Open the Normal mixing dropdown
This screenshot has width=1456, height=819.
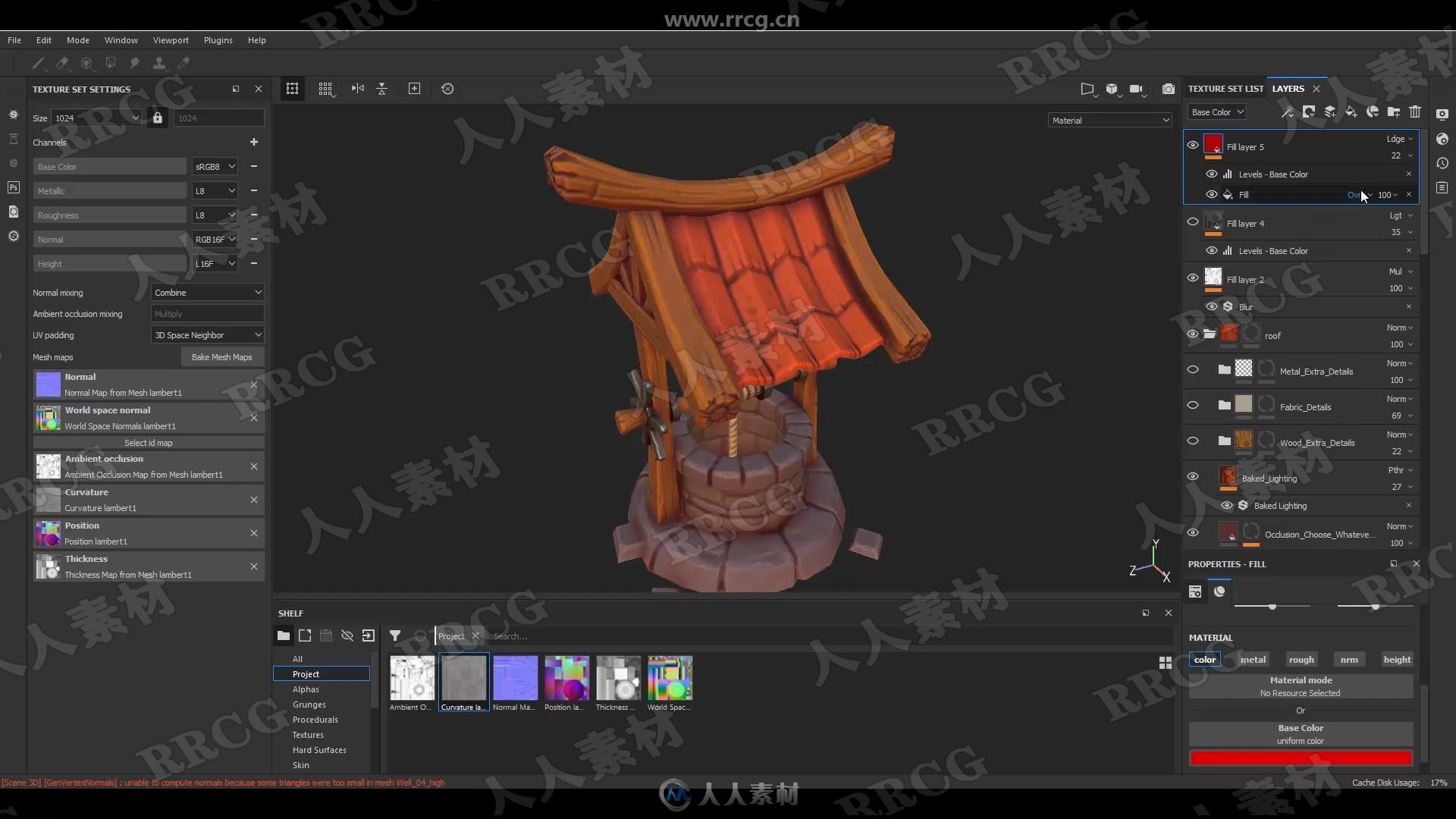[x=207, y=292]
